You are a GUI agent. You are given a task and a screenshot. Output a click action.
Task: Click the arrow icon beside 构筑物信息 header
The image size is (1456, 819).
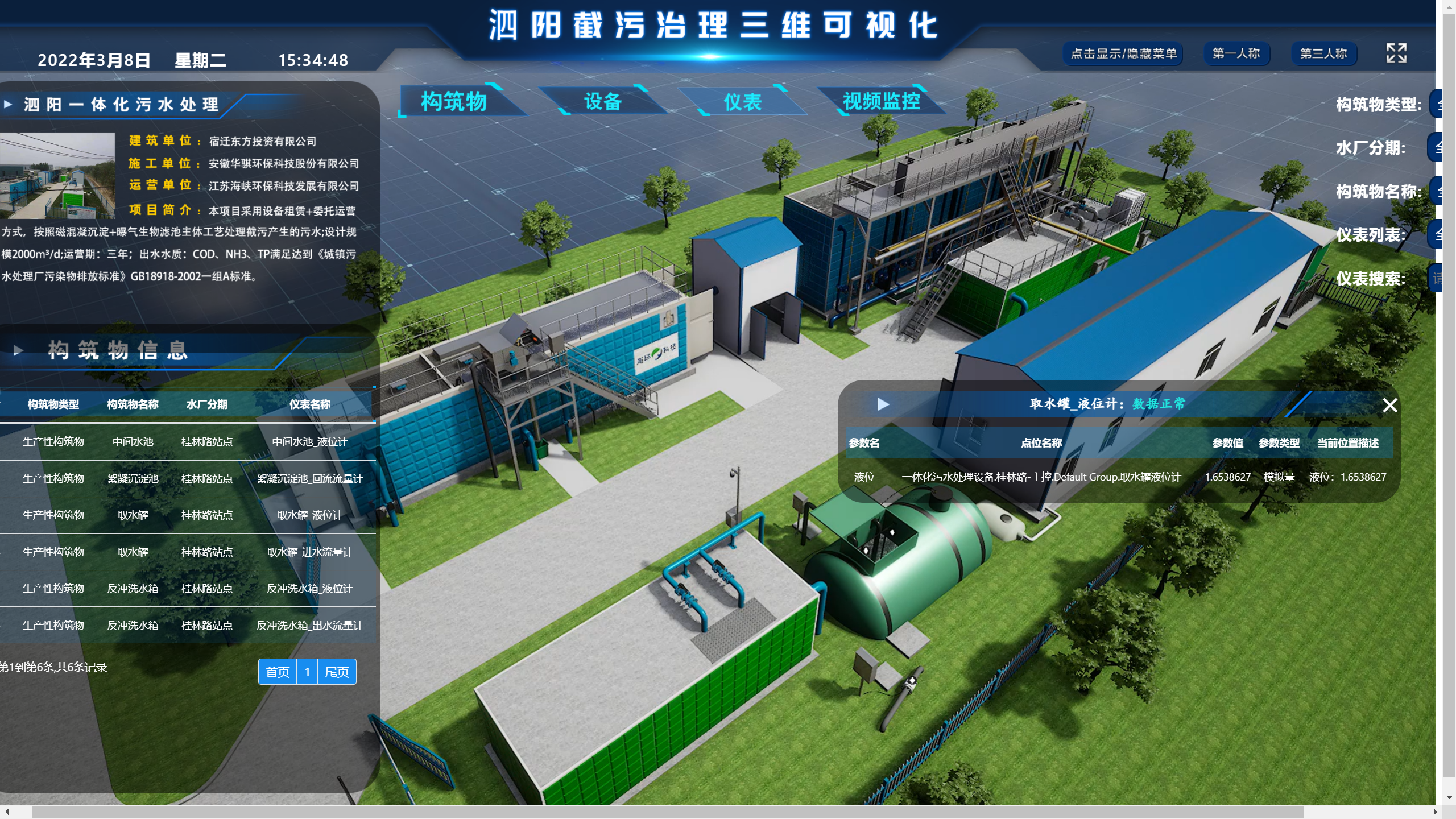18,350
